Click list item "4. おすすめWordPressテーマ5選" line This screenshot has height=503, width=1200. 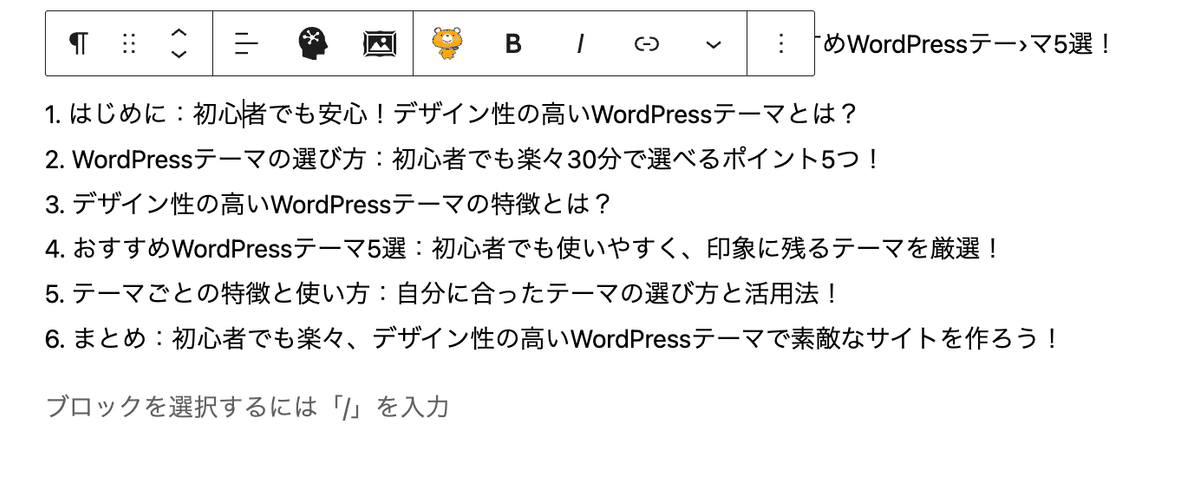[524, 249]
